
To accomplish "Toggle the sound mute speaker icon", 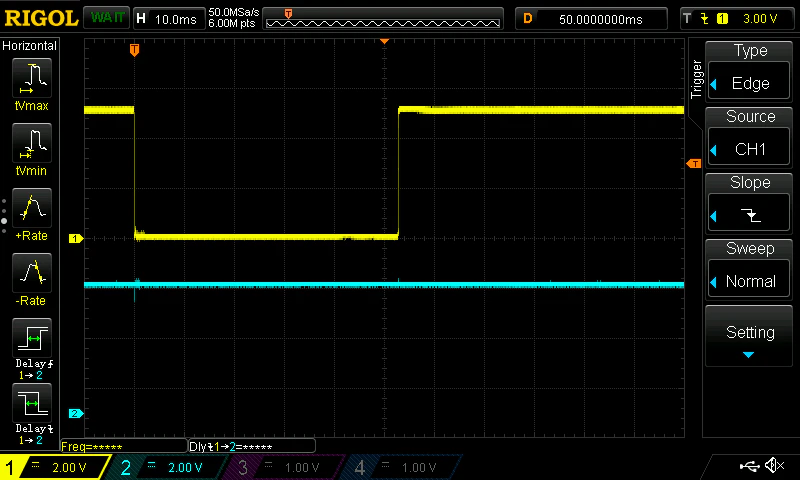I will [x=774, y=465].
